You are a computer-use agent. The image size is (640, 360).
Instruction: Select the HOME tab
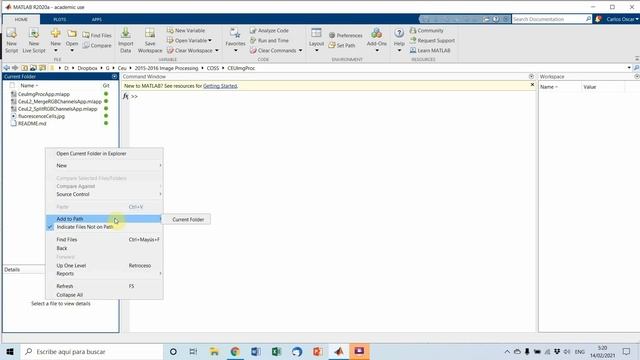point(21,19)
